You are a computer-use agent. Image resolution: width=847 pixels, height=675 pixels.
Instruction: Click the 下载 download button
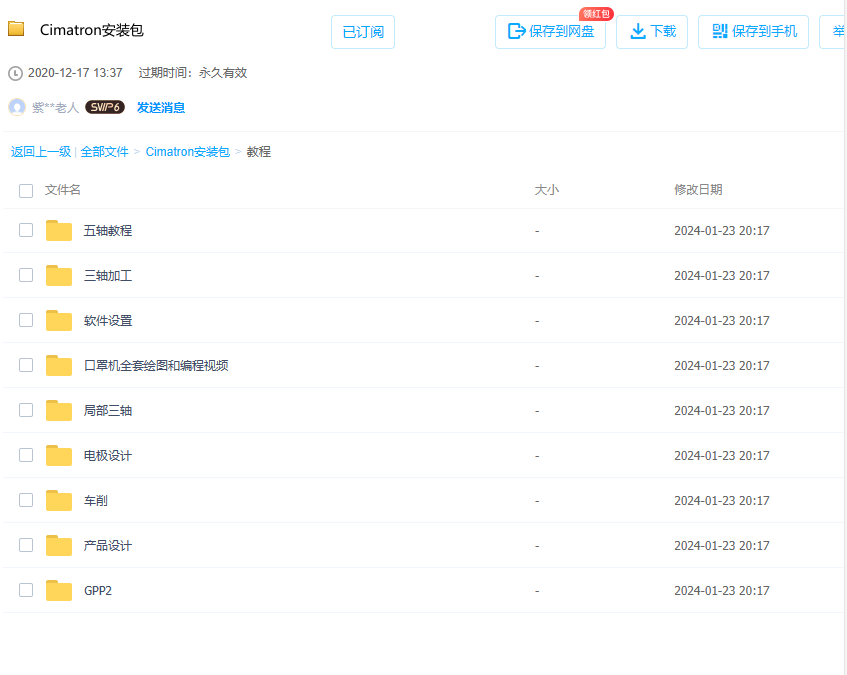click(652, 32)
